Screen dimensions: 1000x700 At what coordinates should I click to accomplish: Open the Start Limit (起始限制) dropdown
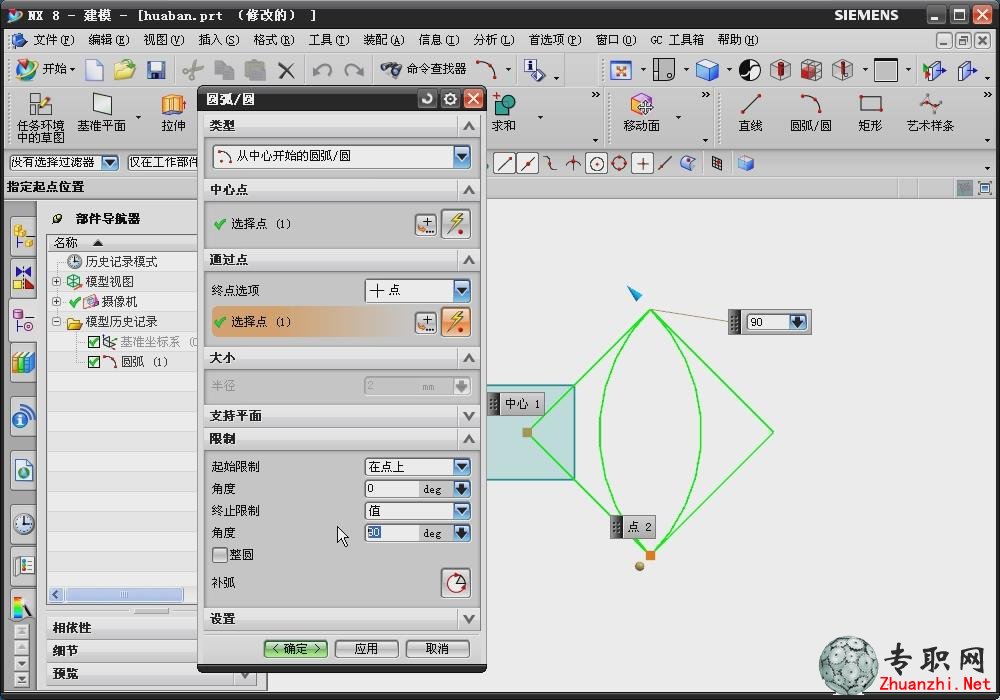462,467
